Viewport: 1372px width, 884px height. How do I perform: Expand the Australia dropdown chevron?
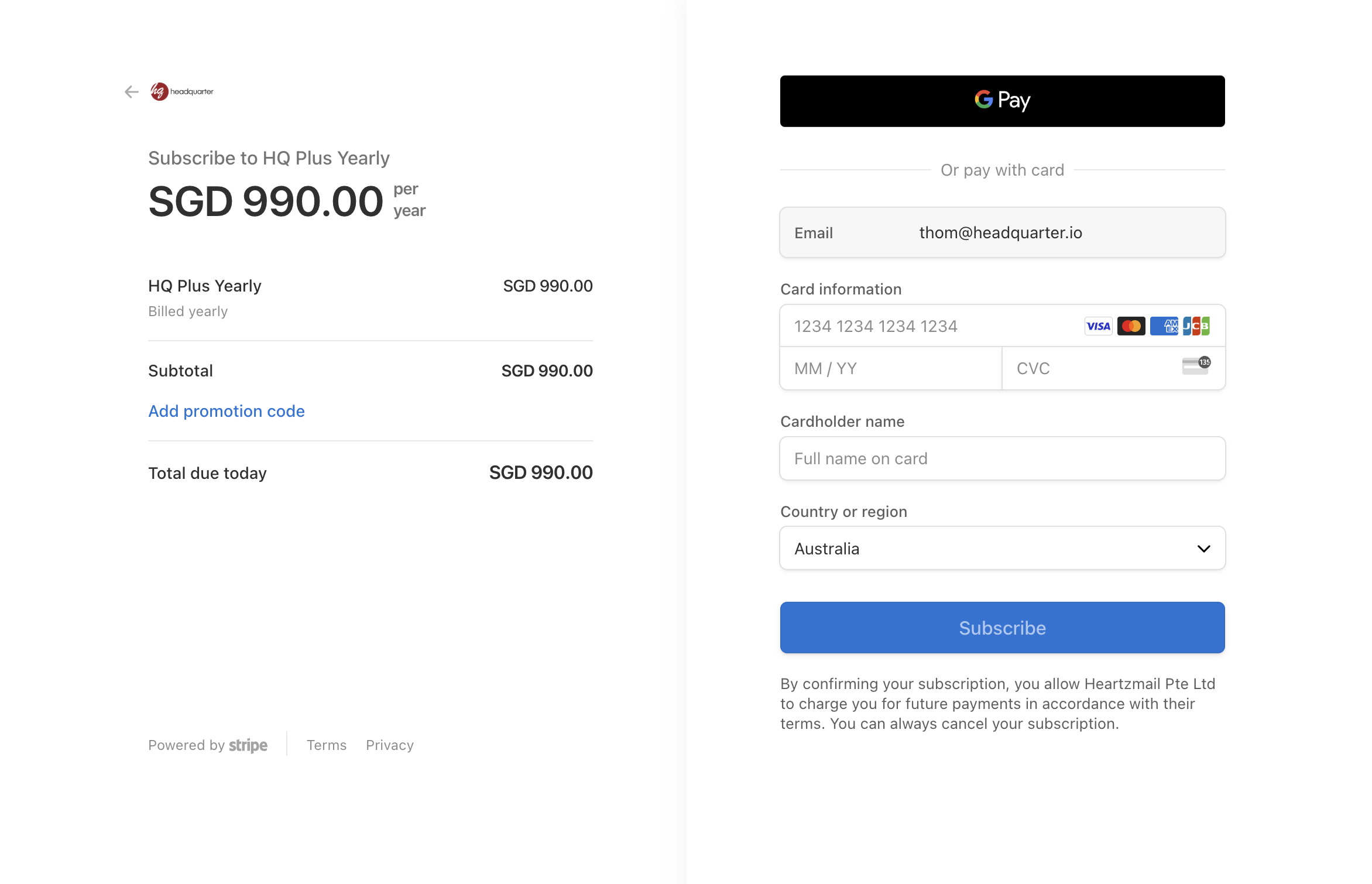[1204, 549]
